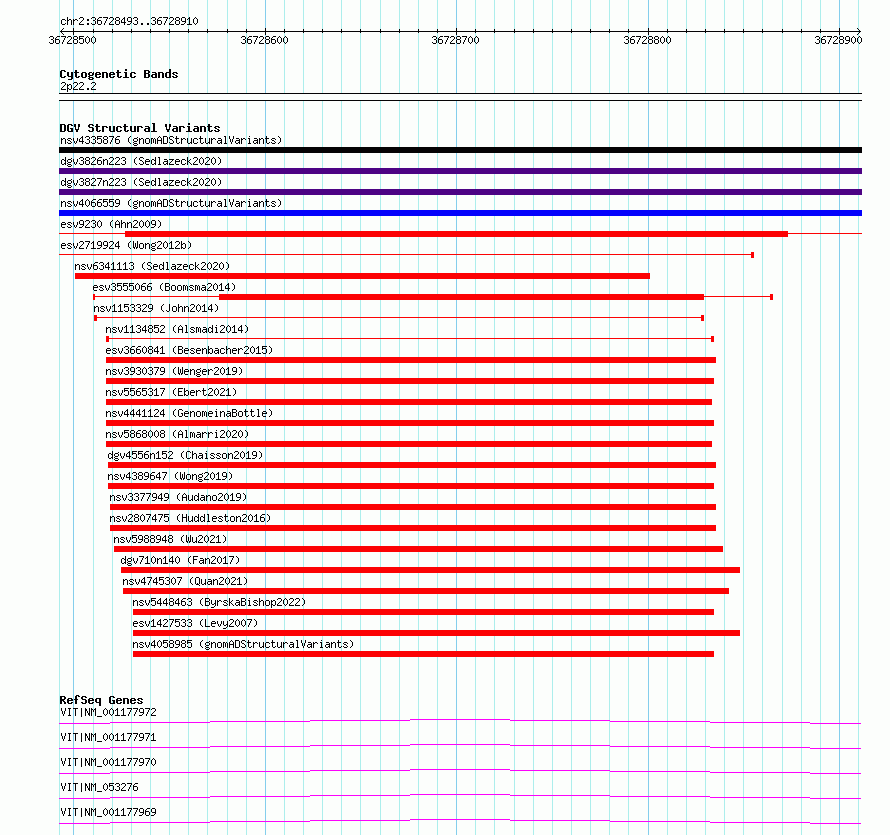Screen dimensions: 890x835
Task: Open nsv5868008 (Almarri2020) label
Action: click(177, 434)
